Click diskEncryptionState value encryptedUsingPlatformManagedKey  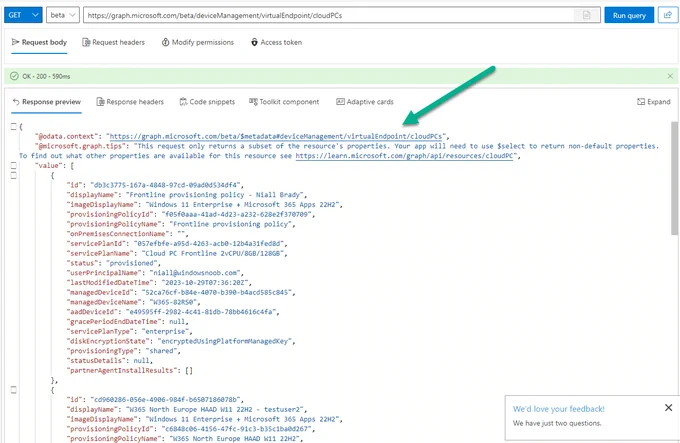[224, 341]
